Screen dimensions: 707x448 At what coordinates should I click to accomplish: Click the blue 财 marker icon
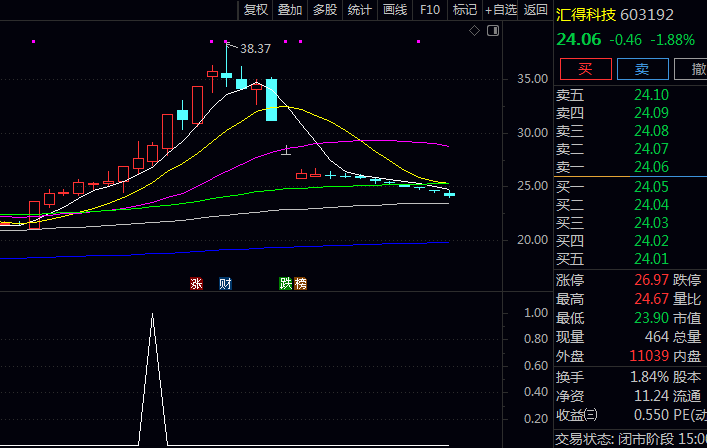[225, 284]
